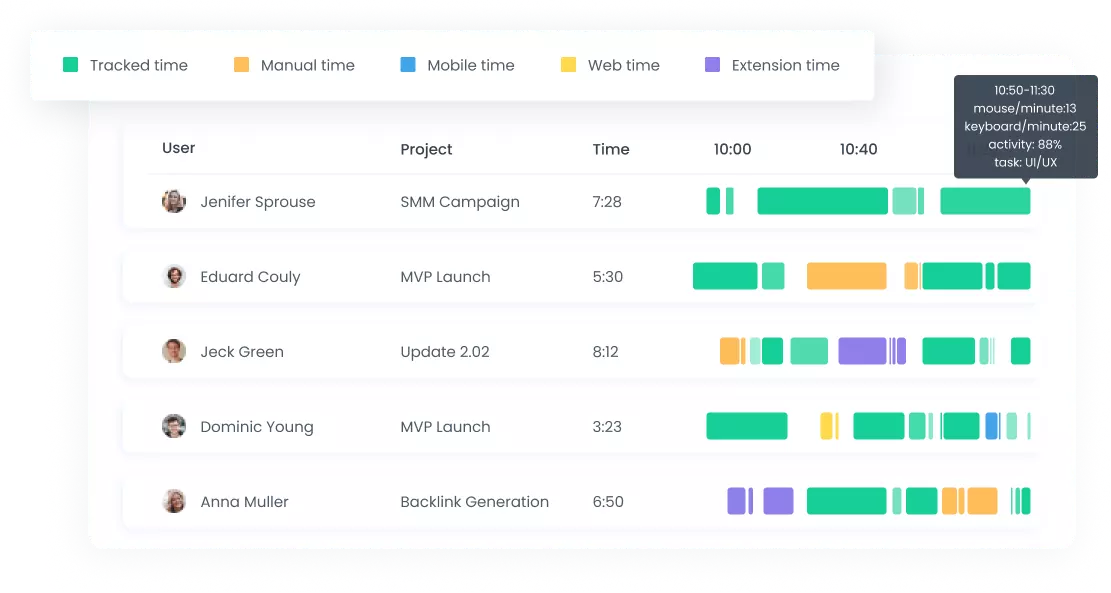Screen dimensions: 1111x593
Task: Click the Update 2.02 project cell
Action: click(x=445, y=352)
